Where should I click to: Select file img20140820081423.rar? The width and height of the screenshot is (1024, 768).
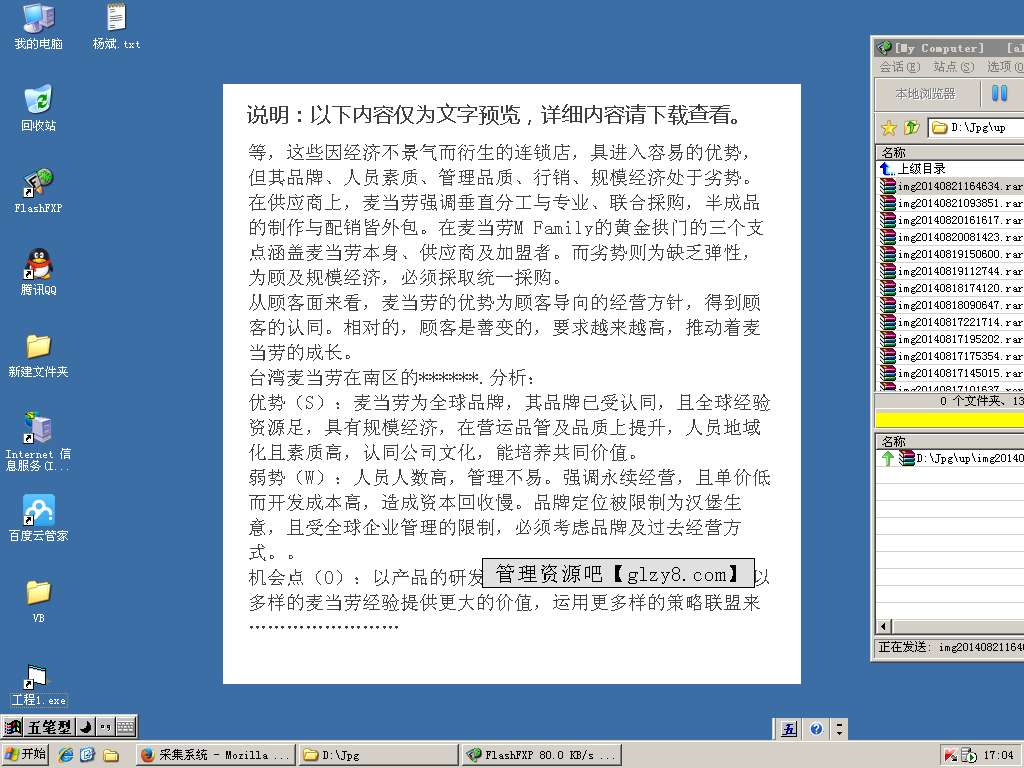[x=950, y=237]
